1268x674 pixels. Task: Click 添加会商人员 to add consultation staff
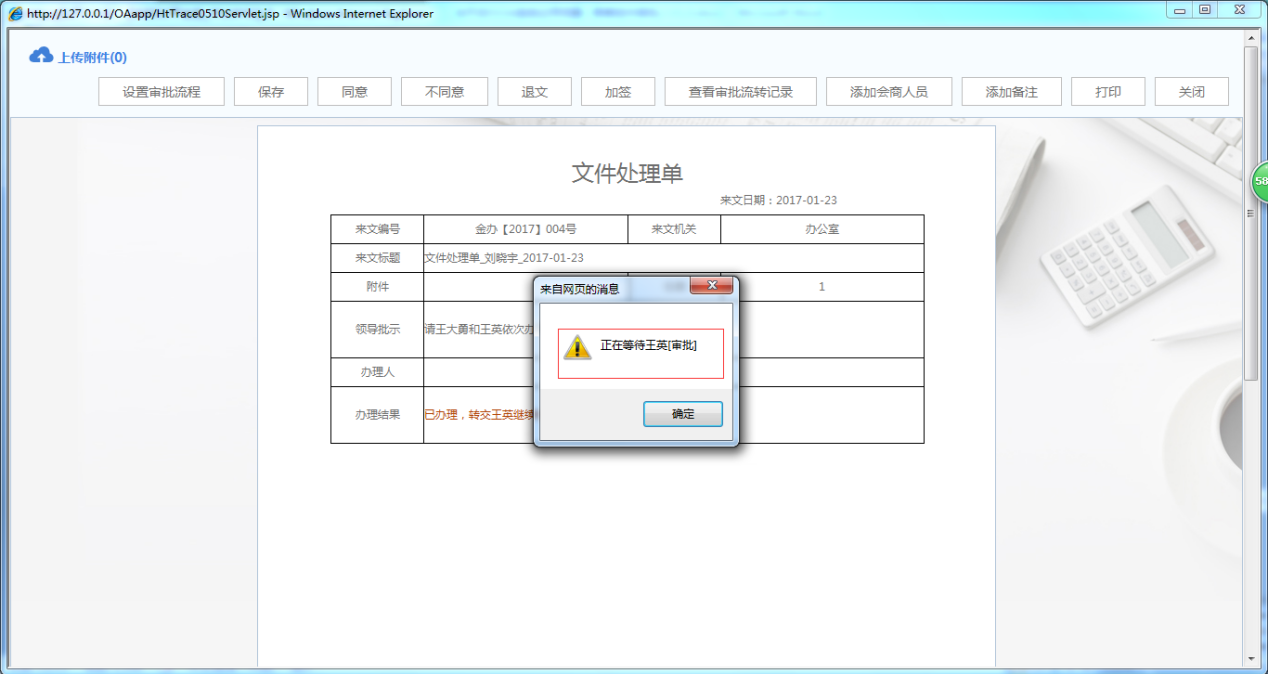pyautogui.click(x=886, y=91)
